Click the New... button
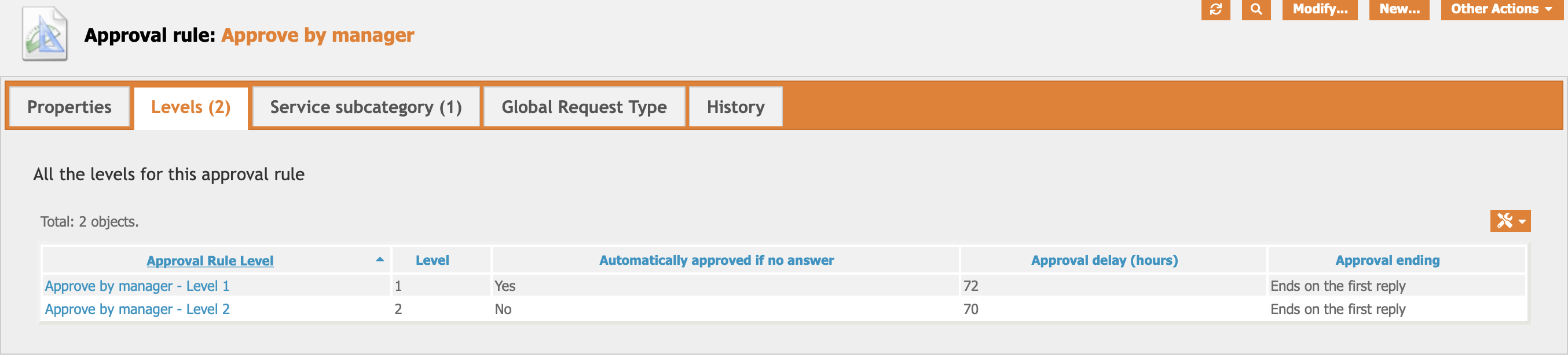The width and height of the screenshot is (1568, 357). tap(1399, 9)
